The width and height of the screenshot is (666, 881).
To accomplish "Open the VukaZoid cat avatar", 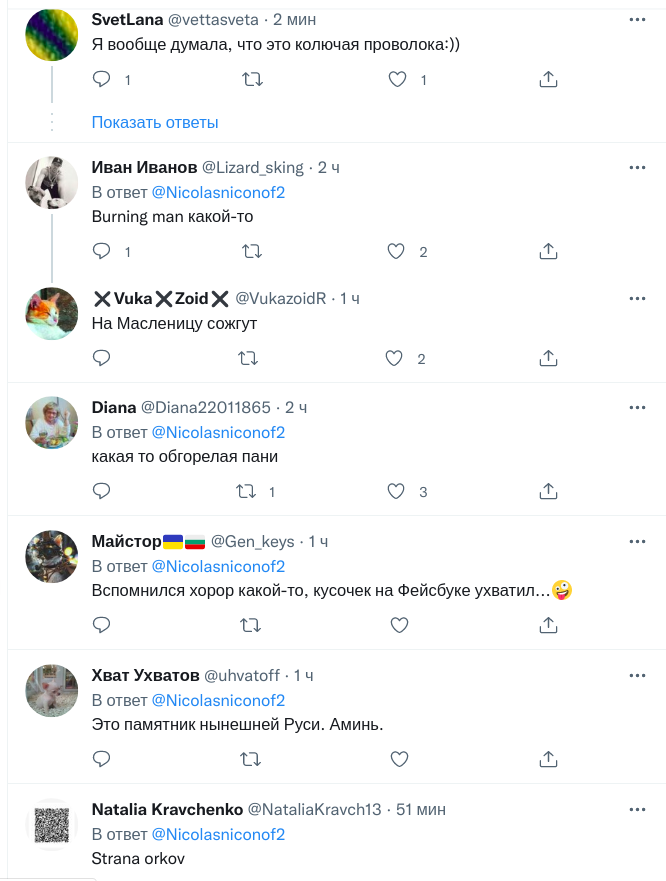I will (x=51, y=314).
